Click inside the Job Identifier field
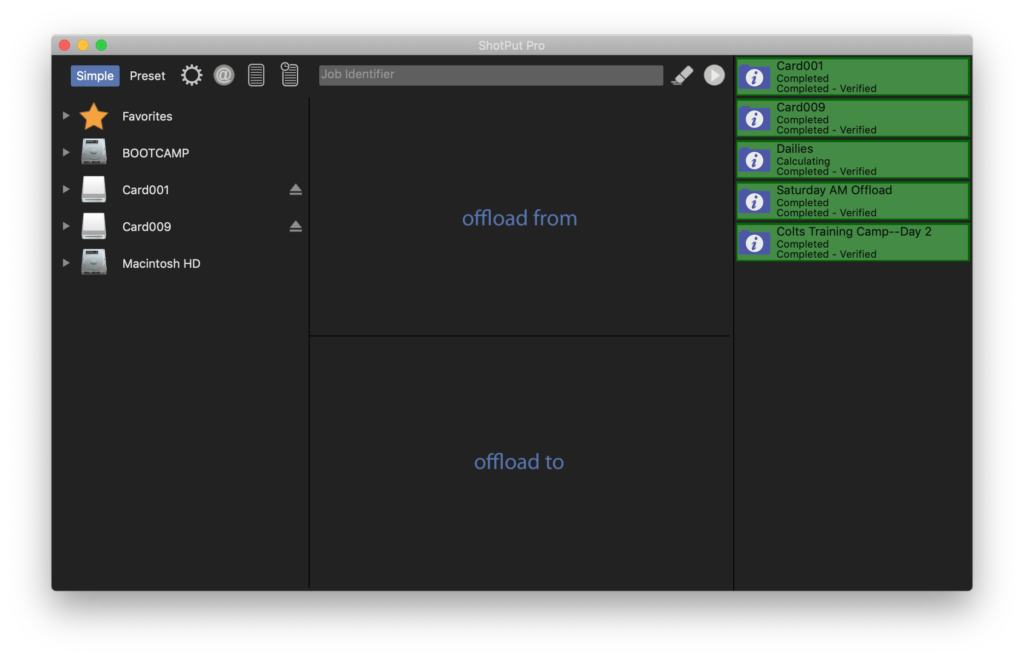The width and height of the screenshot is (1024, 659). (x=490, y=74)
